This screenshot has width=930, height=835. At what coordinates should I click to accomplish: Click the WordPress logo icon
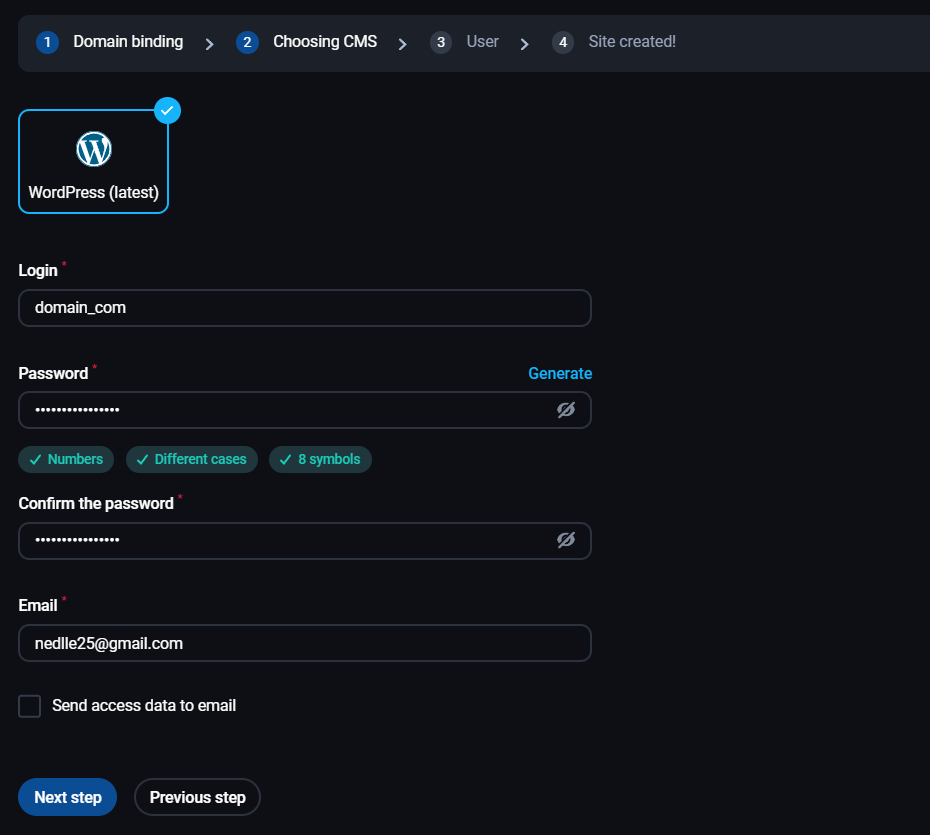point(94,150)
